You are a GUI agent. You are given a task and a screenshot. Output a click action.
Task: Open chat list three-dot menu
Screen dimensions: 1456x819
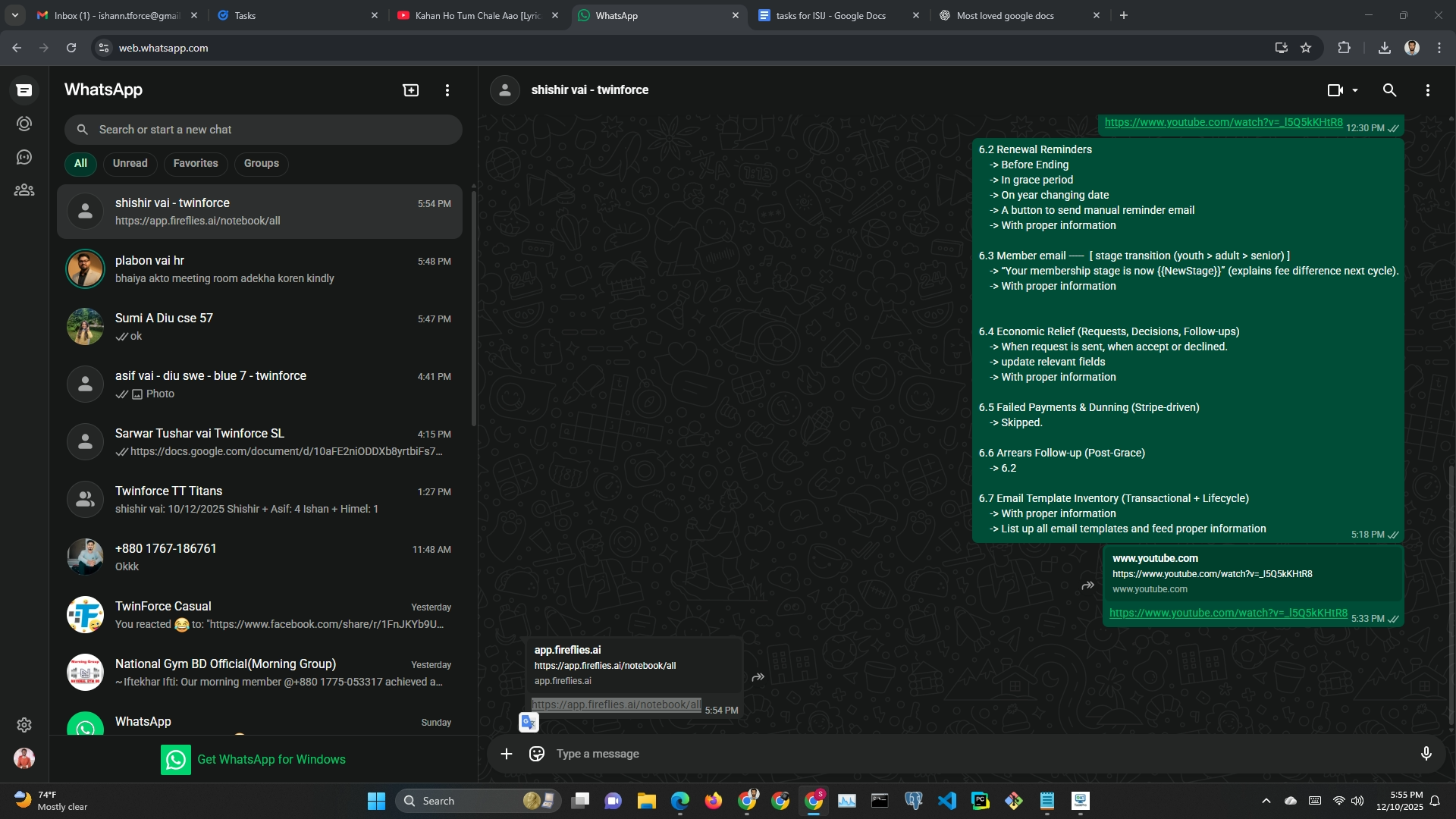pyautogui.click(x=447, y=90)
